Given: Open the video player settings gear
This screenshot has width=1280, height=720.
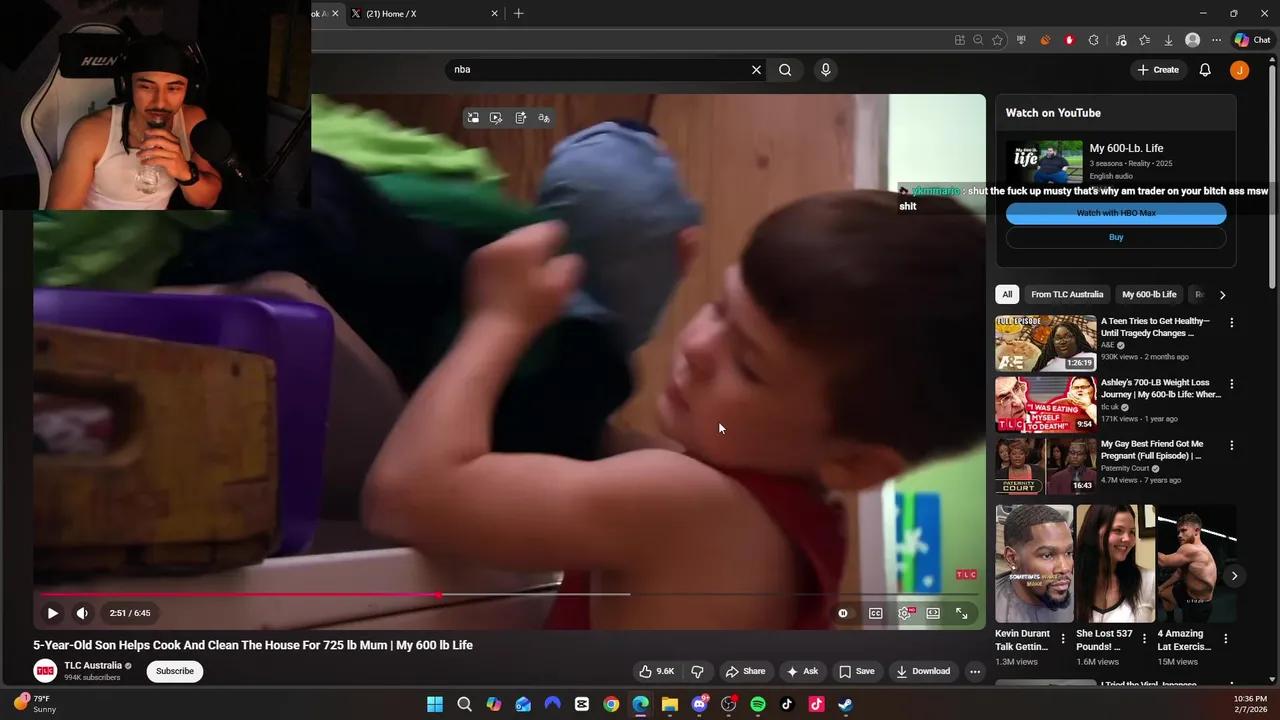Looking at the screenshot, I should [x=905, y=613].
